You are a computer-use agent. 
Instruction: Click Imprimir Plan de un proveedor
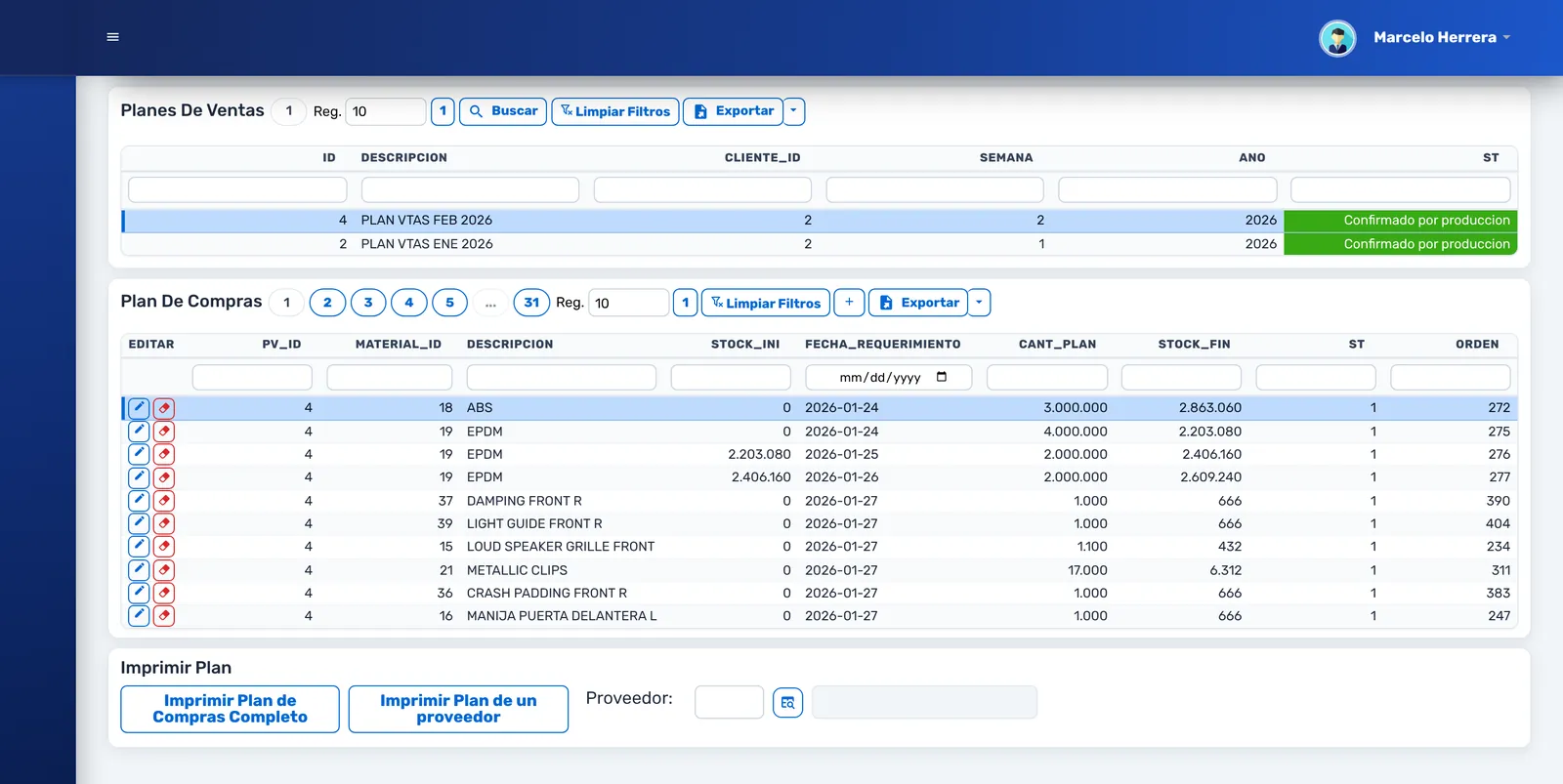(x=458, y=709)
